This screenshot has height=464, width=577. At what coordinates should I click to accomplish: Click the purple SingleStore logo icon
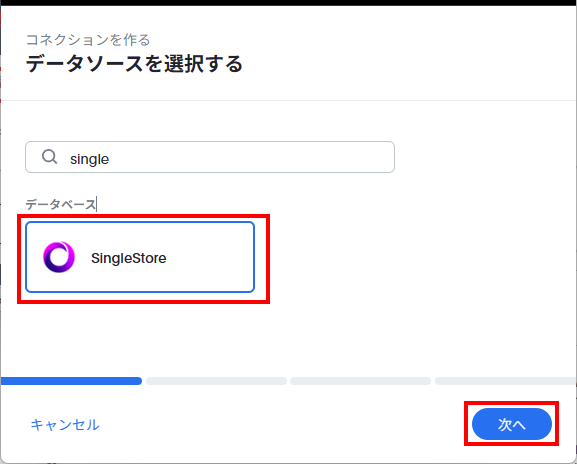tap(59, 257)
